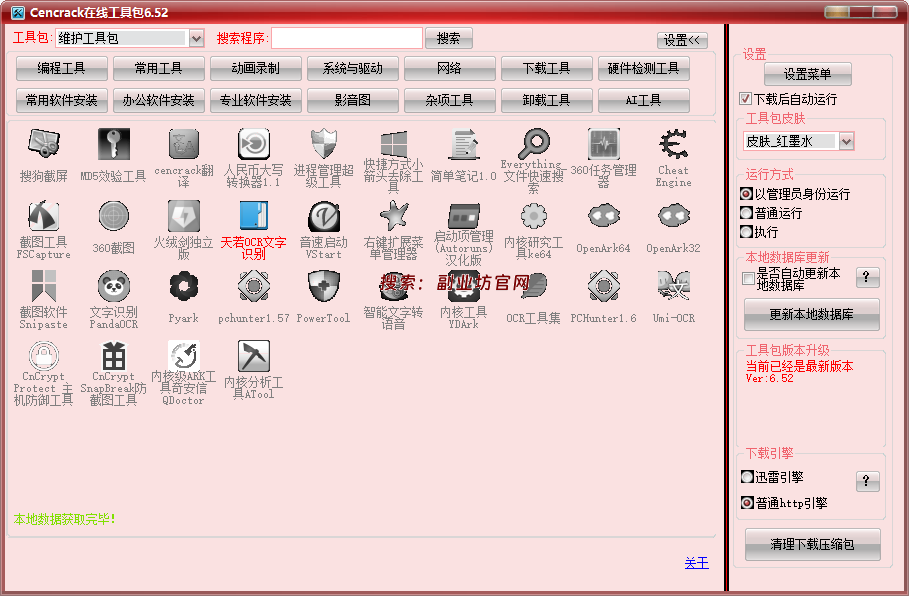This screenshot has height=596, width=909.
Task: Launch the PowerTool shield icon
Action: (323, 286)
